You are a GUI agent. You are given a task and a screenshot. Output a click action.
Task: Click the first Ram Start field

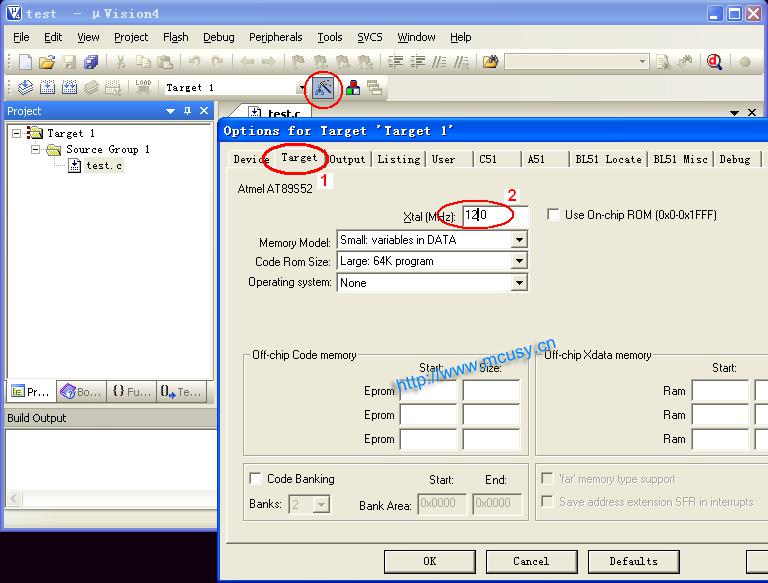point(720,391)
